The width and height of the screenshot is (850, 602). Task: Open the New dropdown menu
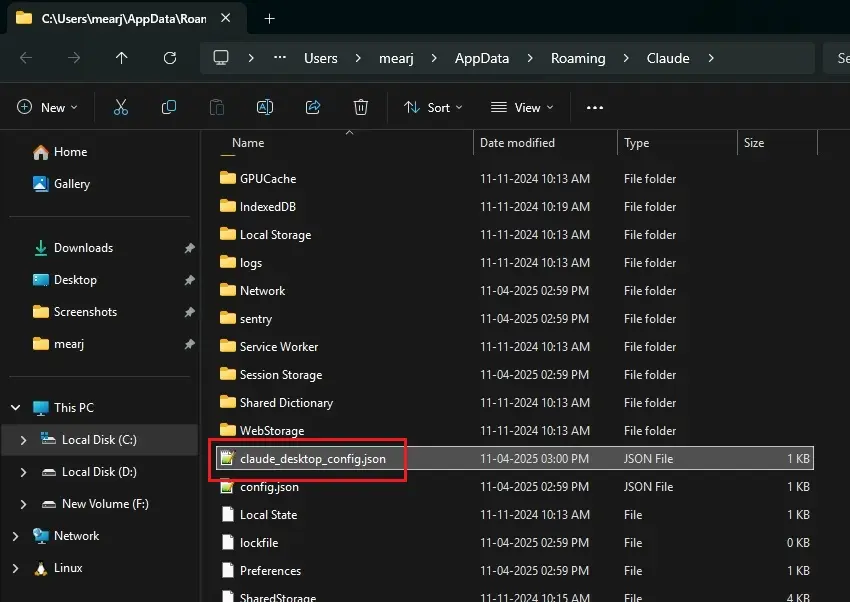coord(47,107)
